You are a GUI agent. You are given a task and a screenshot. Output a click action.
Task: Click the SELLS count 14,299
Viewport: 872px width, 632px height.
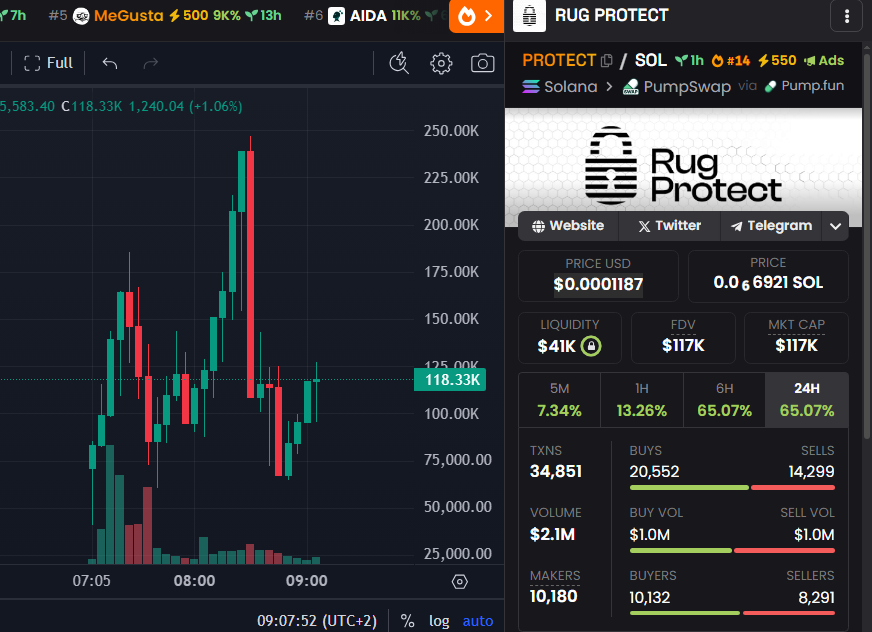tap(811, 472)
